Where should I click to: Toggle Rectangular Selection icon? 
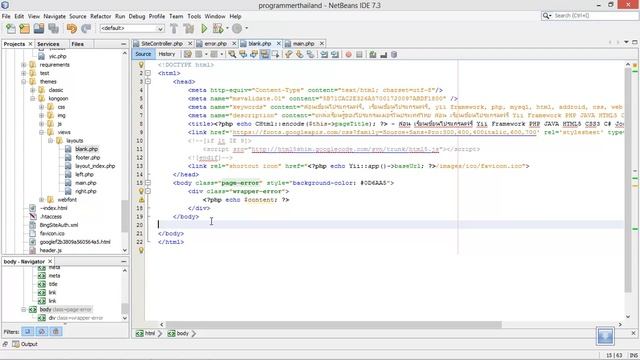[276, 54]
